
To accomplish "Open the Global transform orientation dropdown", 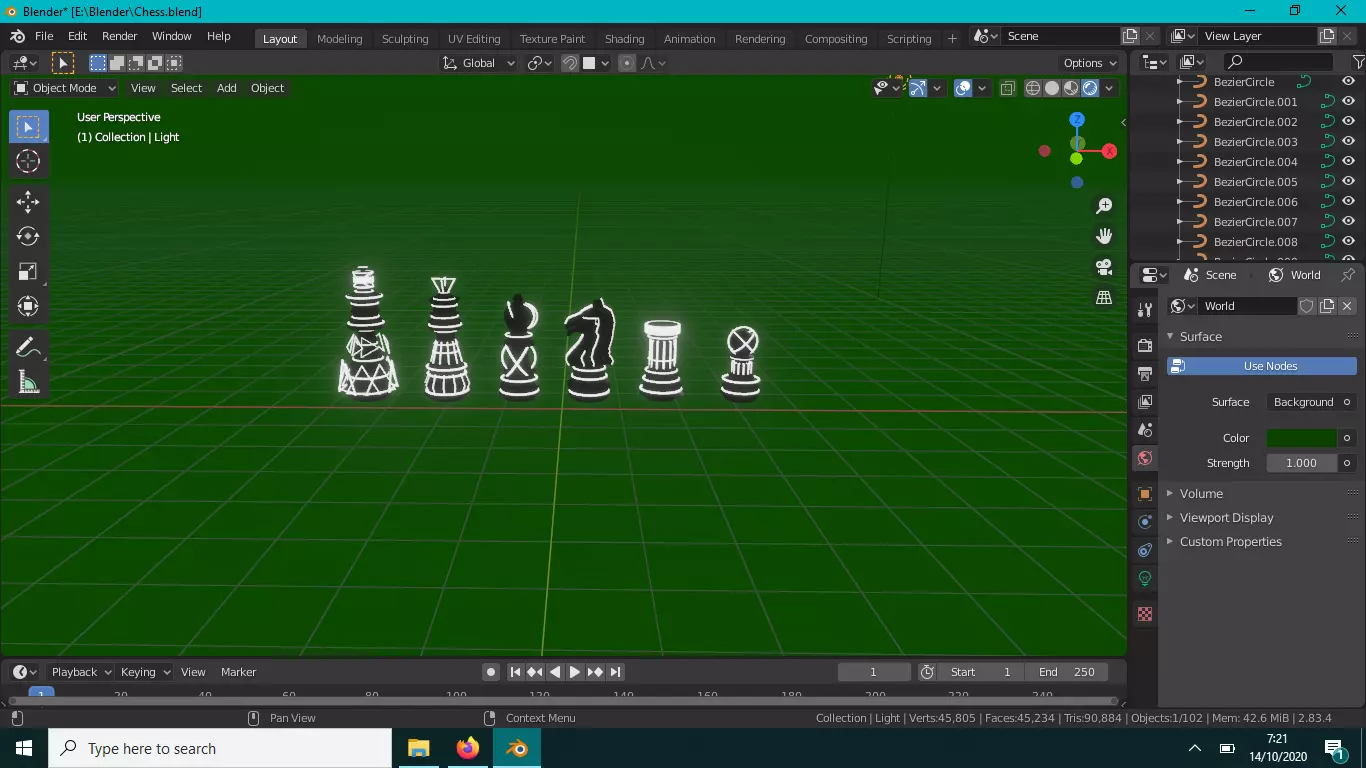I will pyautogui.click(x=479, y=63).
